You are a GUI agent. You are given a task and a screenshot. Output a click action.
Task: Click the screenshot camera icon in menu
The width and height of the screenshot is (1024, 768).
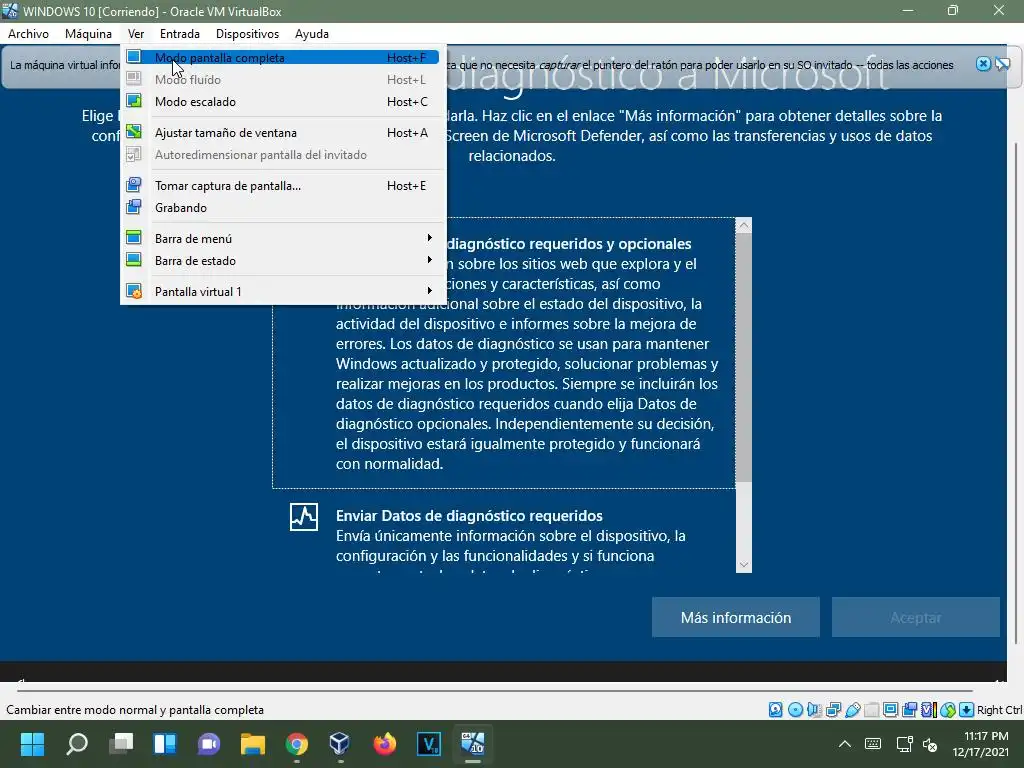134,185
